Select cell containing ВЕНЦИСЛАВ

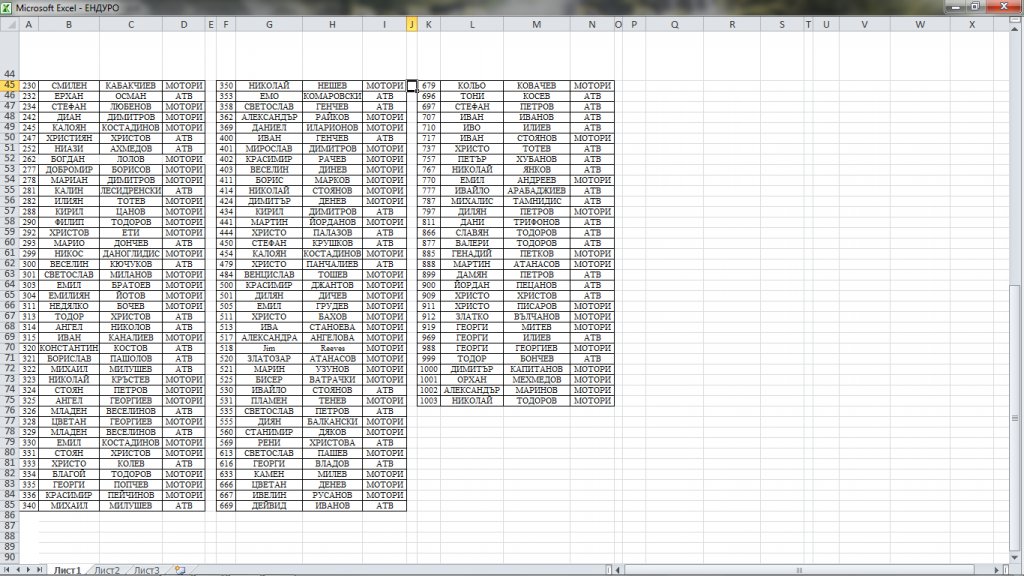tap(269, 274)
